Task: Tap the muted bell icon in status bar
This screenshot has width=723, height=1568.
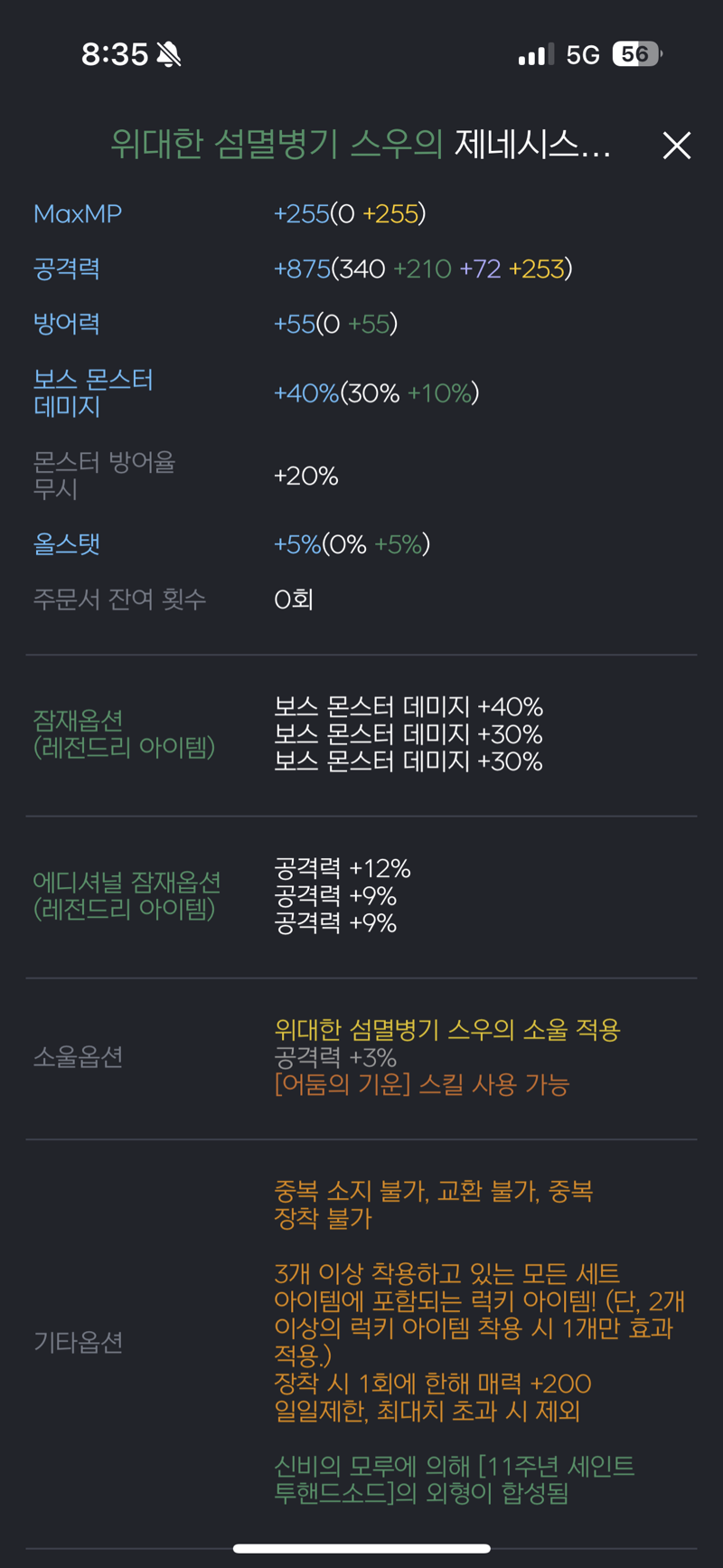Action: pos(168,54)
